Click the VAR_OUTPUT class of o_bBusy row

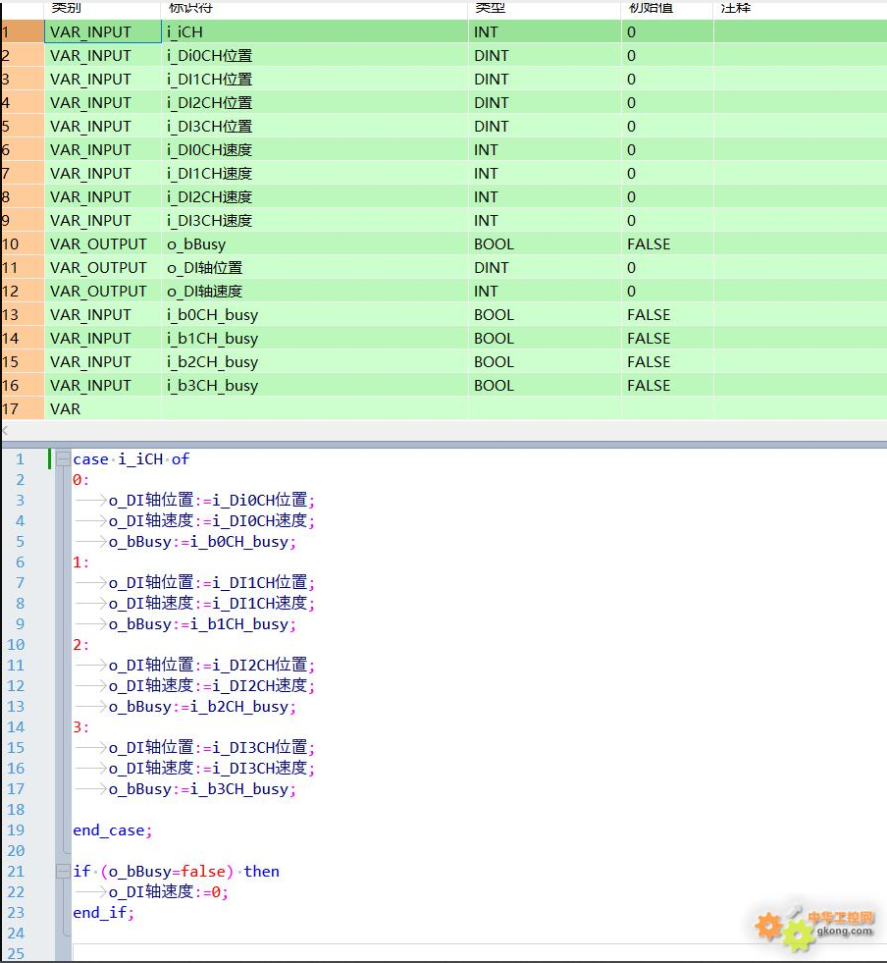103,244
